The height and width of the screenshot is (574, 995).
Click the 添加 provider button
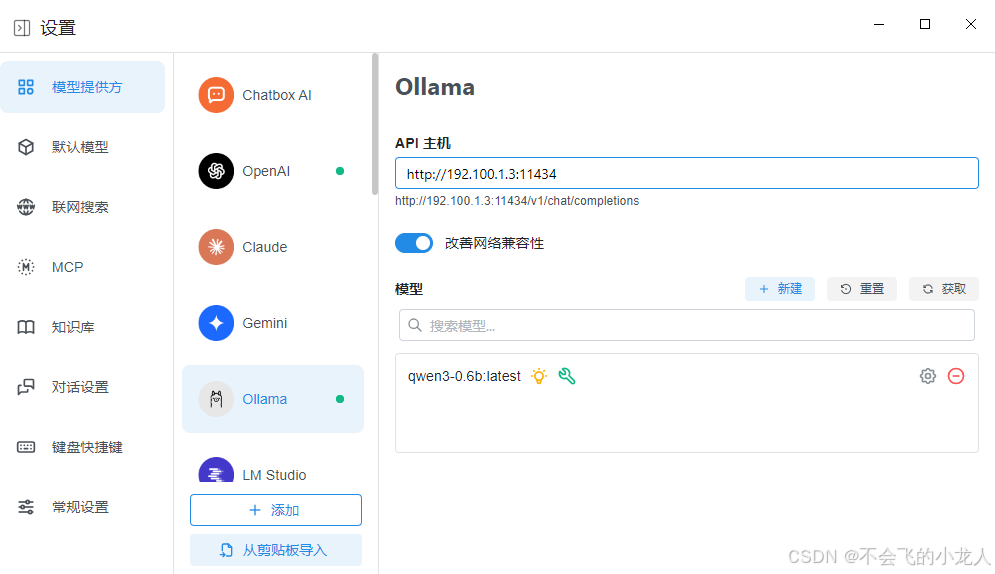(276, 510)
